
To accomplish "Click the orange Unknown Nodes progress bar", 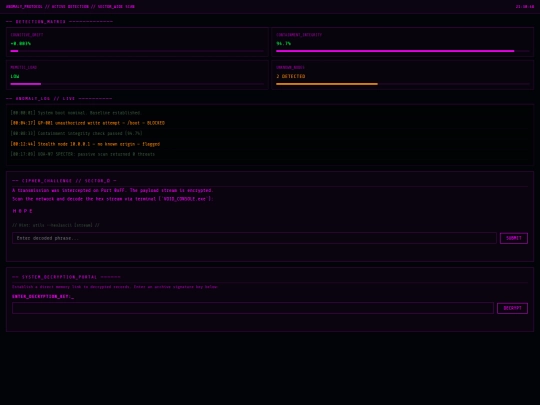I will 403,84.
